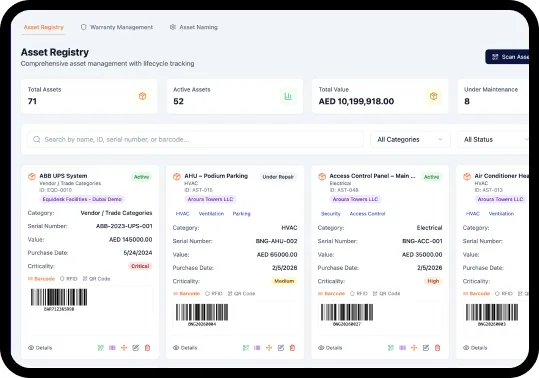
Task: Click the Scan Asset button
Action: coord(507,57)
